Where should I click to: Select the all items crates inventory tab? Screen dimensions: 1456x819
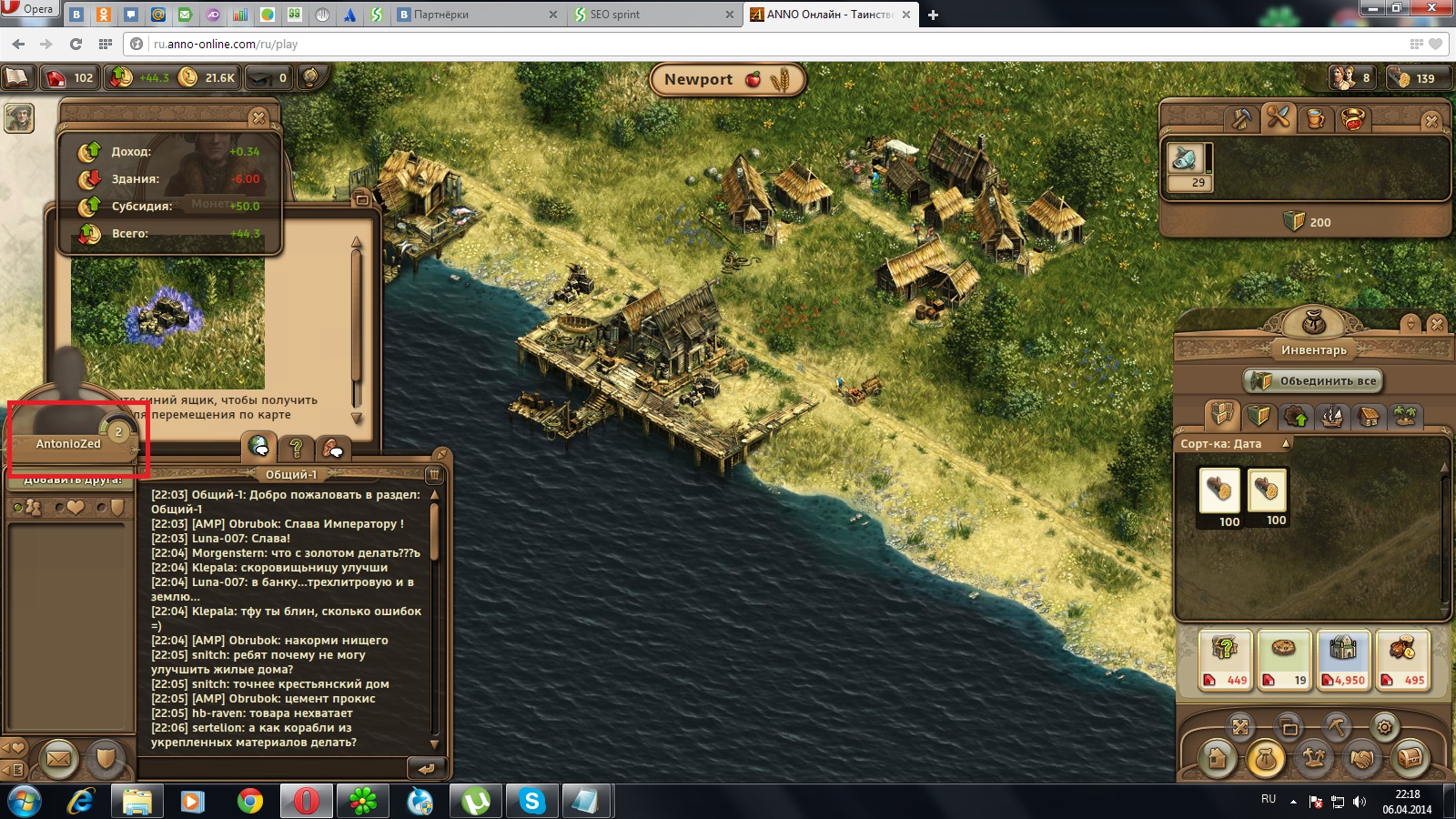tap(1223, 416)
